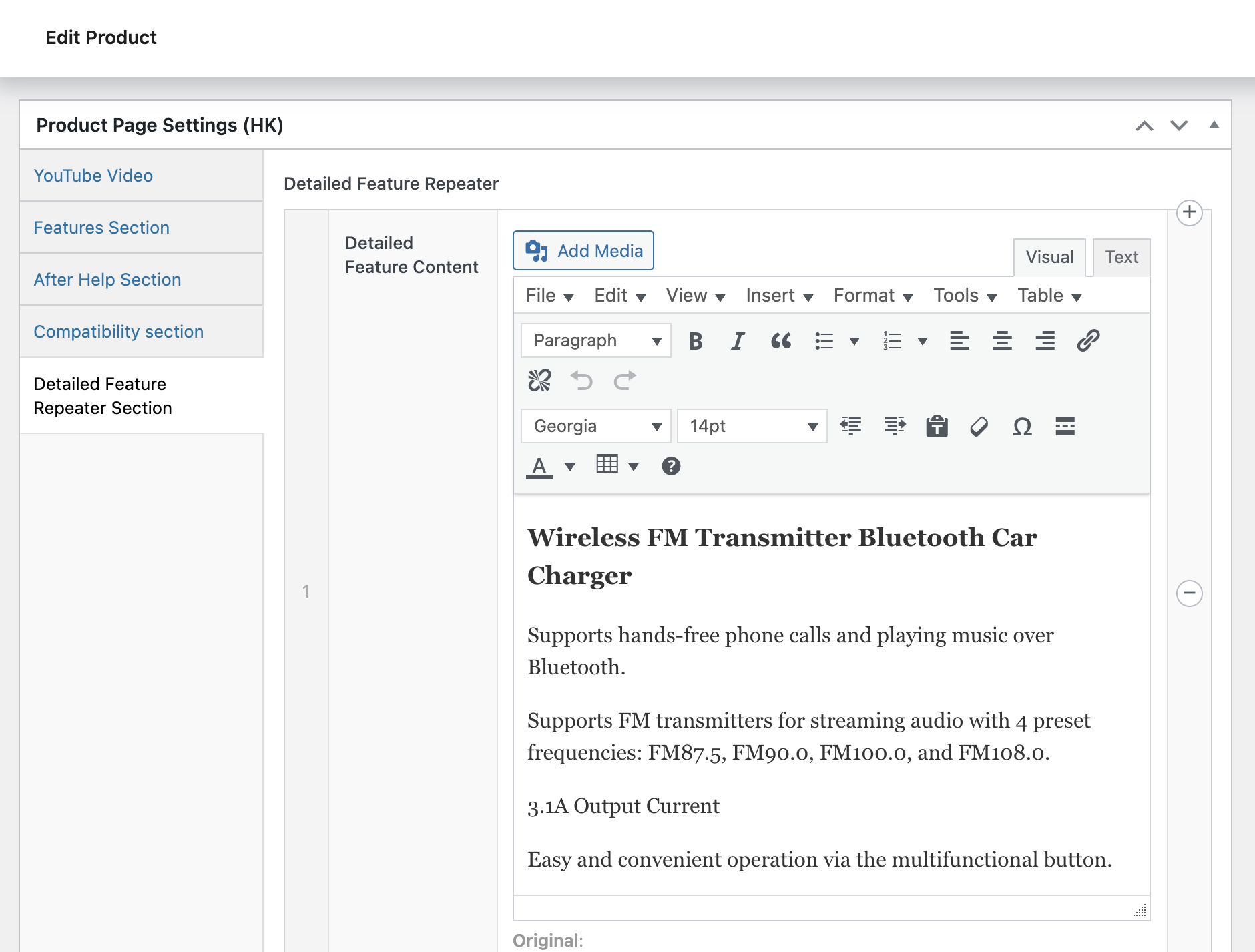Screen dimensions: 1255x952
Task: Open the numbered list style dropdown arrow
Action: coord(923,342)
